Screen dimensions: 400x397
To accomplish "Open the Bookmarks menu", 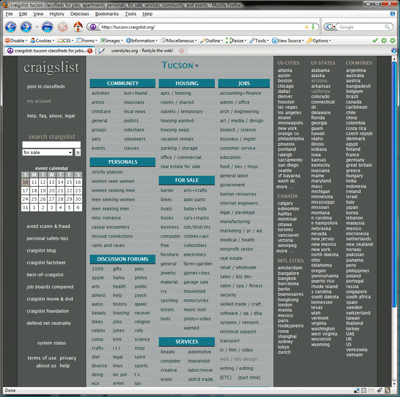I will pos(107,14).
